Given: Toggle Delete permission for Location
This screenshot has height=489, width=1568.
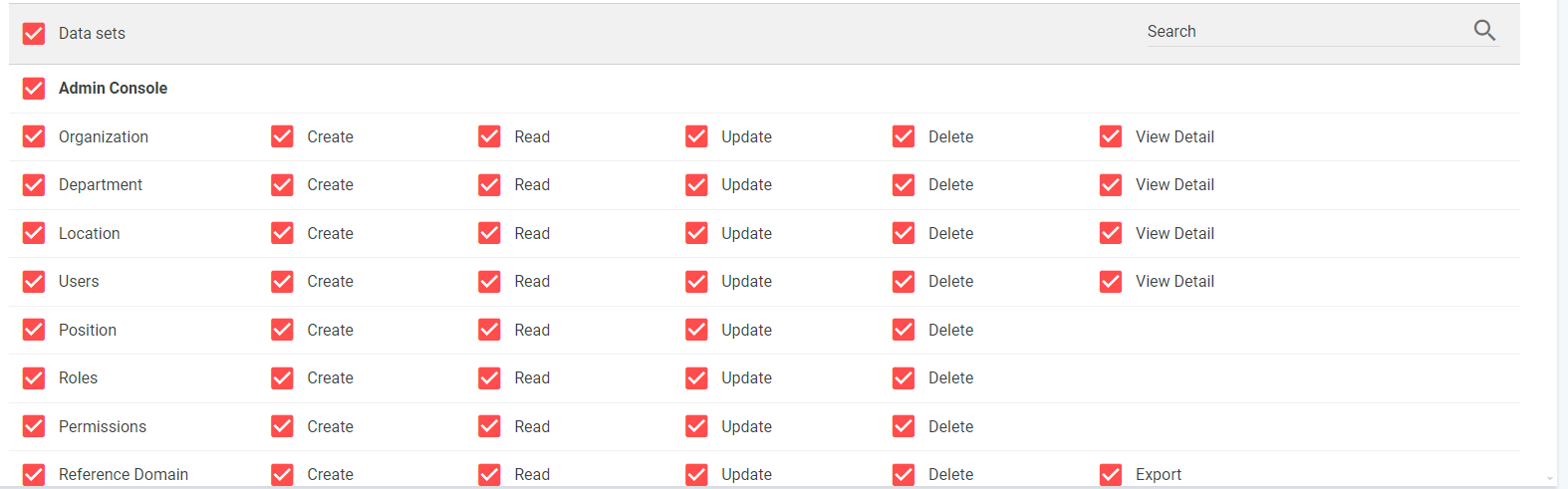Looking at the screenshot, I should pyautogui.click(x=904, y=233).
